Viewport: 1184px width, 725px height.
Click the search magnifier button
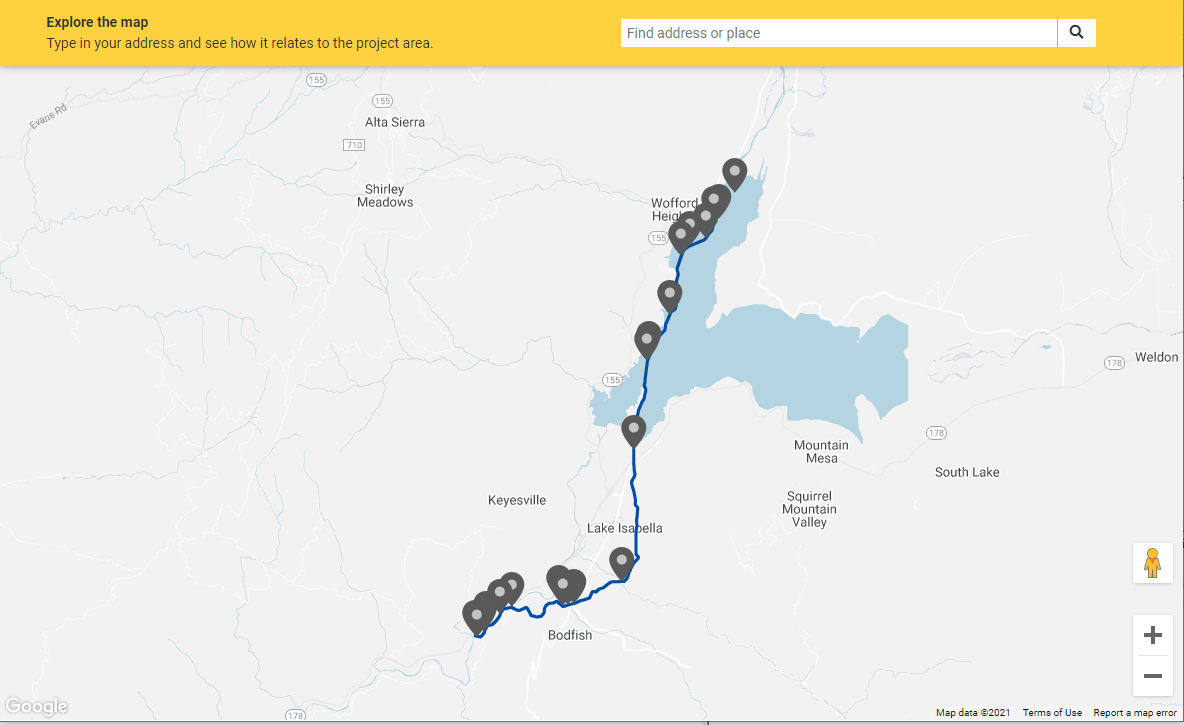tap(1076, 33)
